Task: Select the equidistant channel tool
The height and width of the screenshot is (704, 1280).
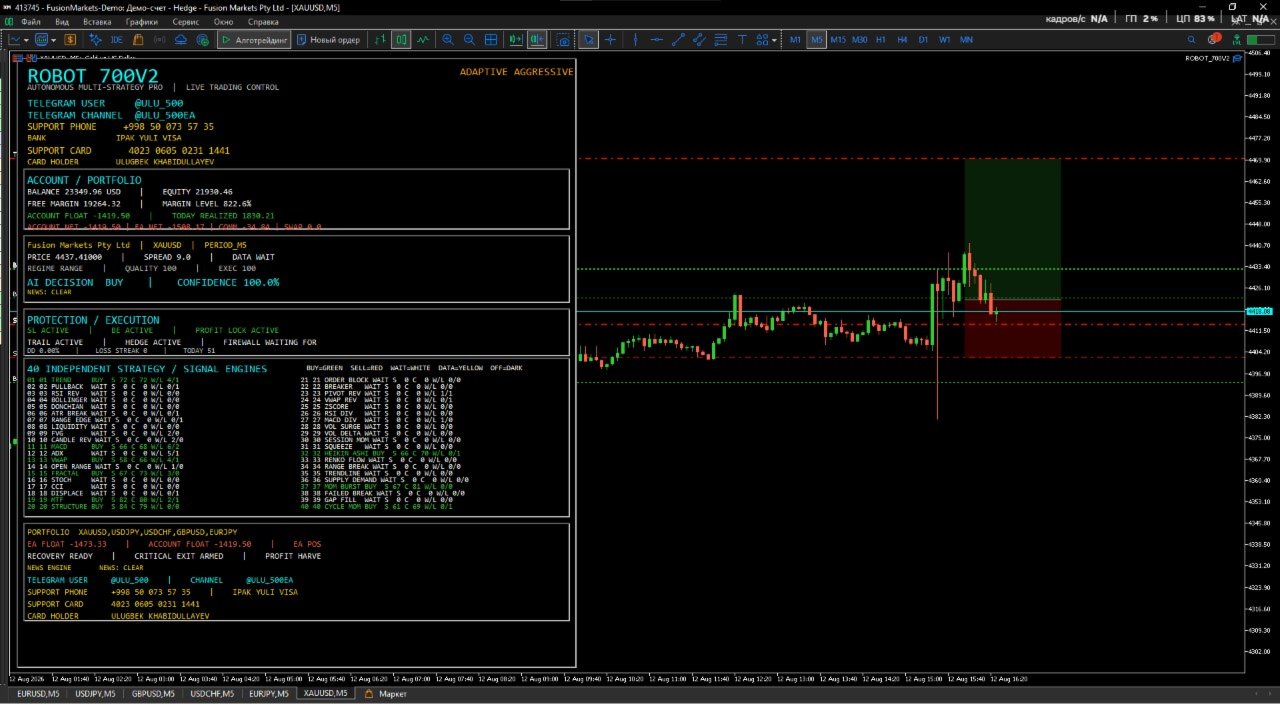Action: coord(699,40)
